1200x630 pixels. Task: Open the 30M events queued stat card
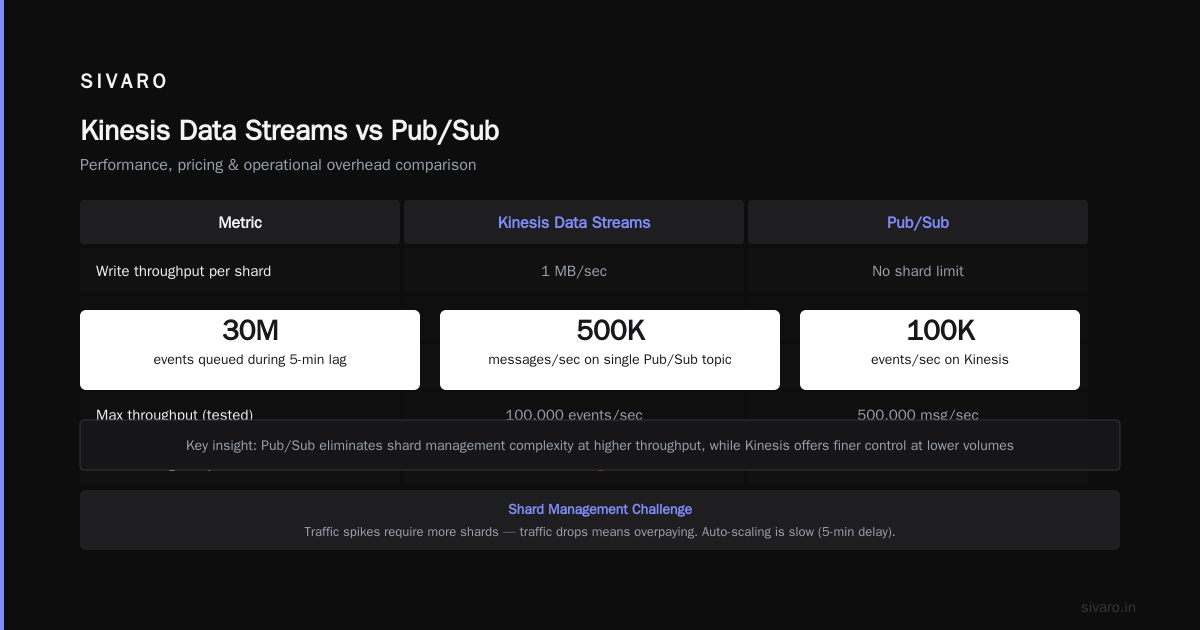pos(250,350)
